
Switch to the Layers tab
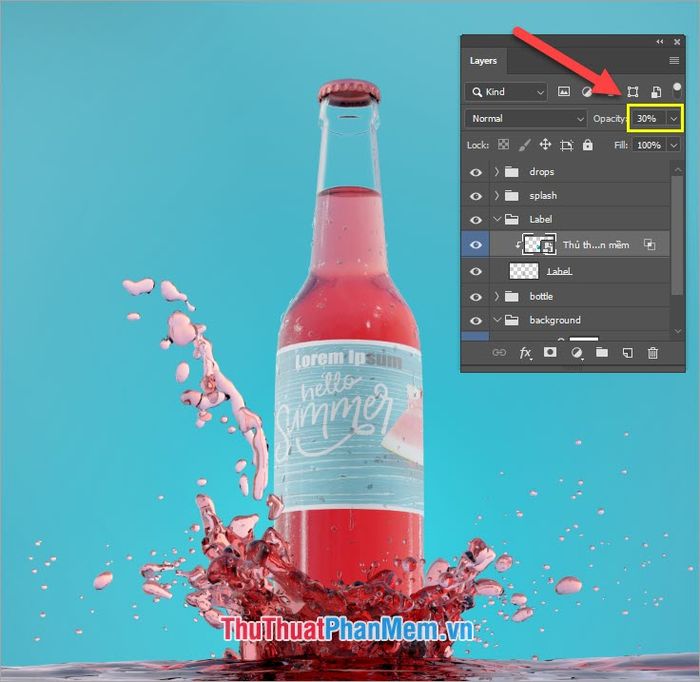coord(483,61)
